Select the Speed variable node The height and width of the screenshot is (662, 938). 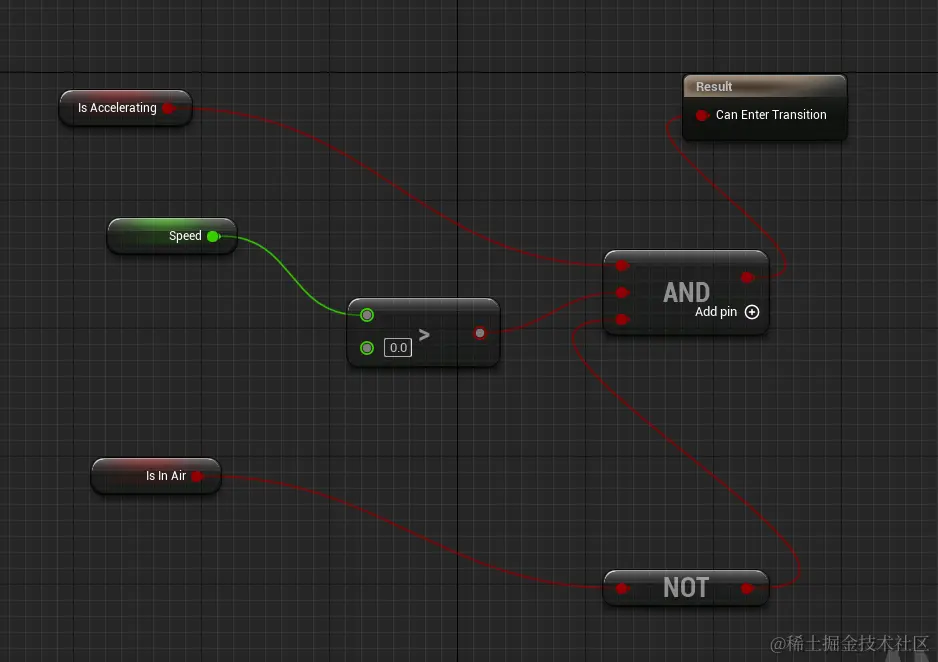pyautogui.click(x=172, y=236)
